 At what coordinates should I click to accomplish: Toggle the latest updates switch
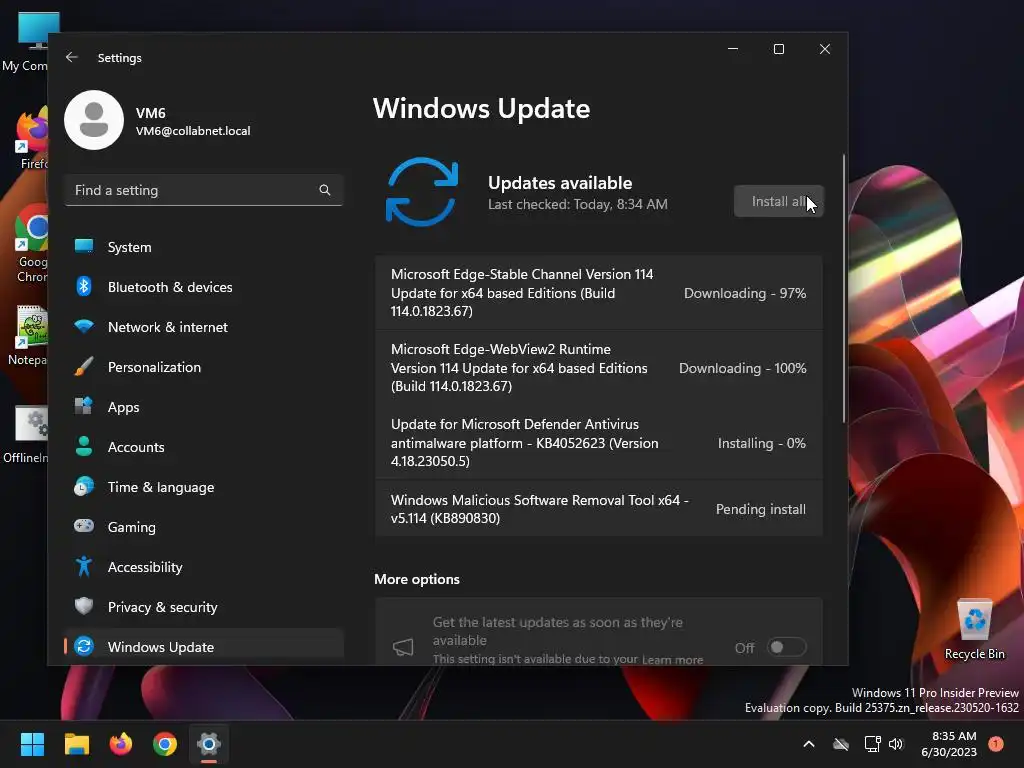click(786, 647)
